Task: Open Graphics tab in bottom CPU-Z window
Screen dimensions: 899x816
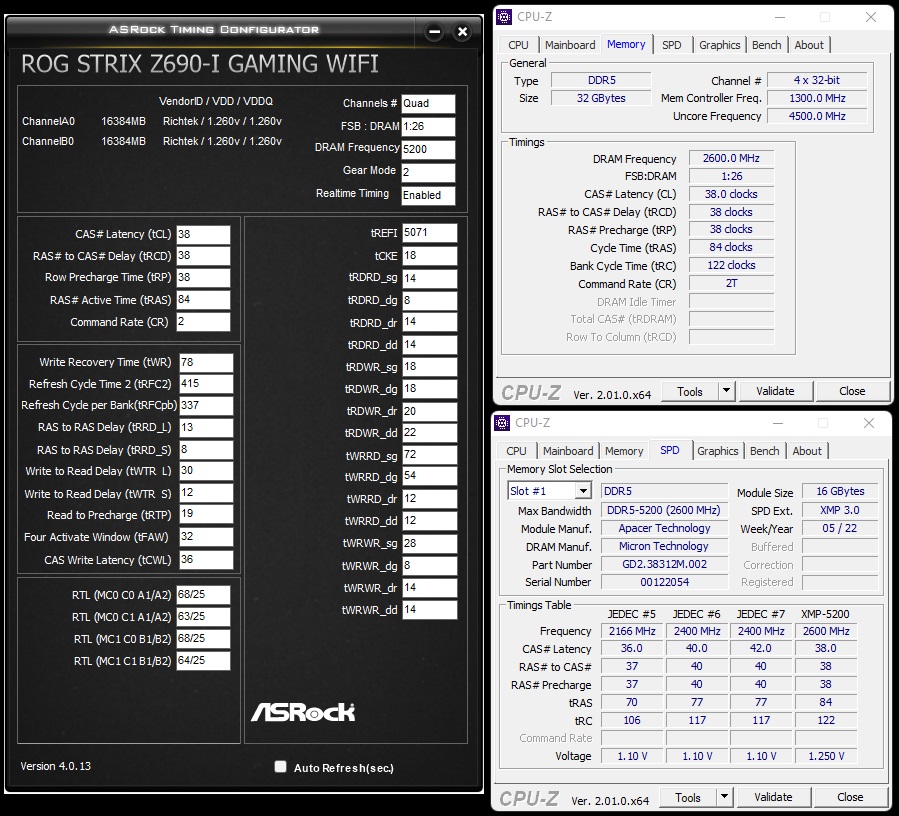Action: pos(718,451)
